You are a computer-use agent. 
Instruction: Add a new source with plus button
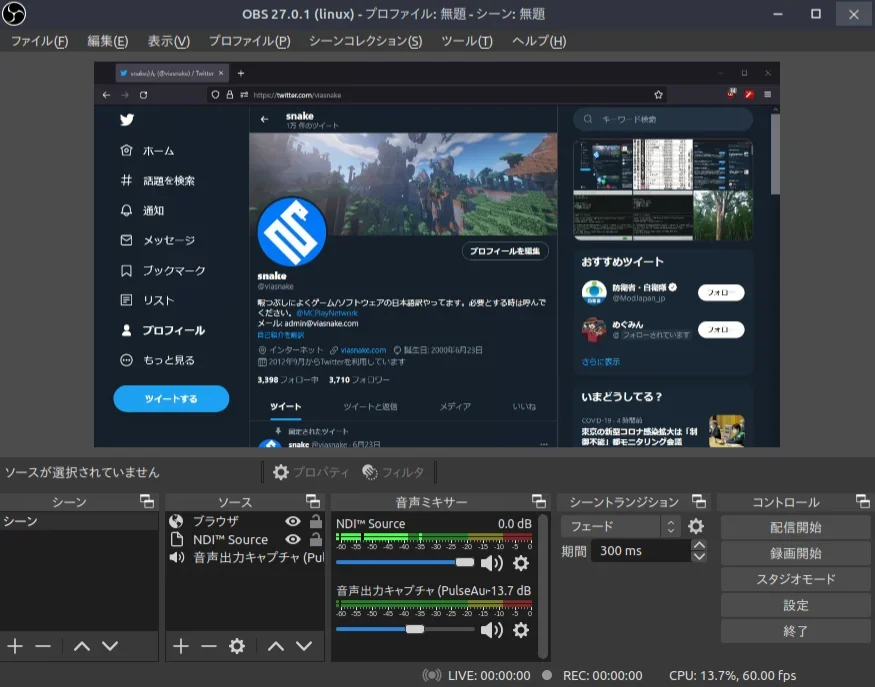tap(181, 646)
